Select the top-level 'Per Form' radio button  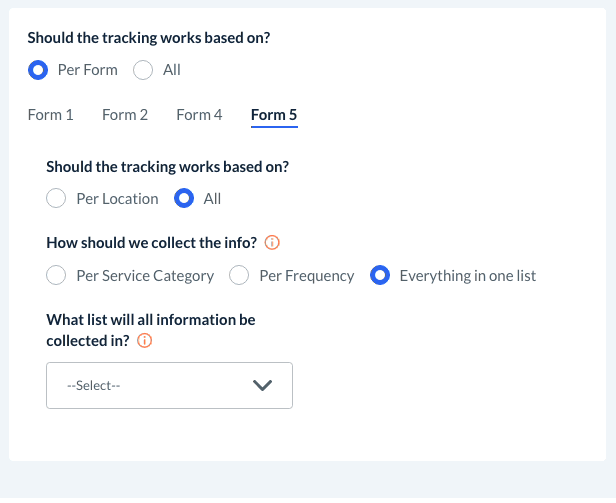coord(38,70)
